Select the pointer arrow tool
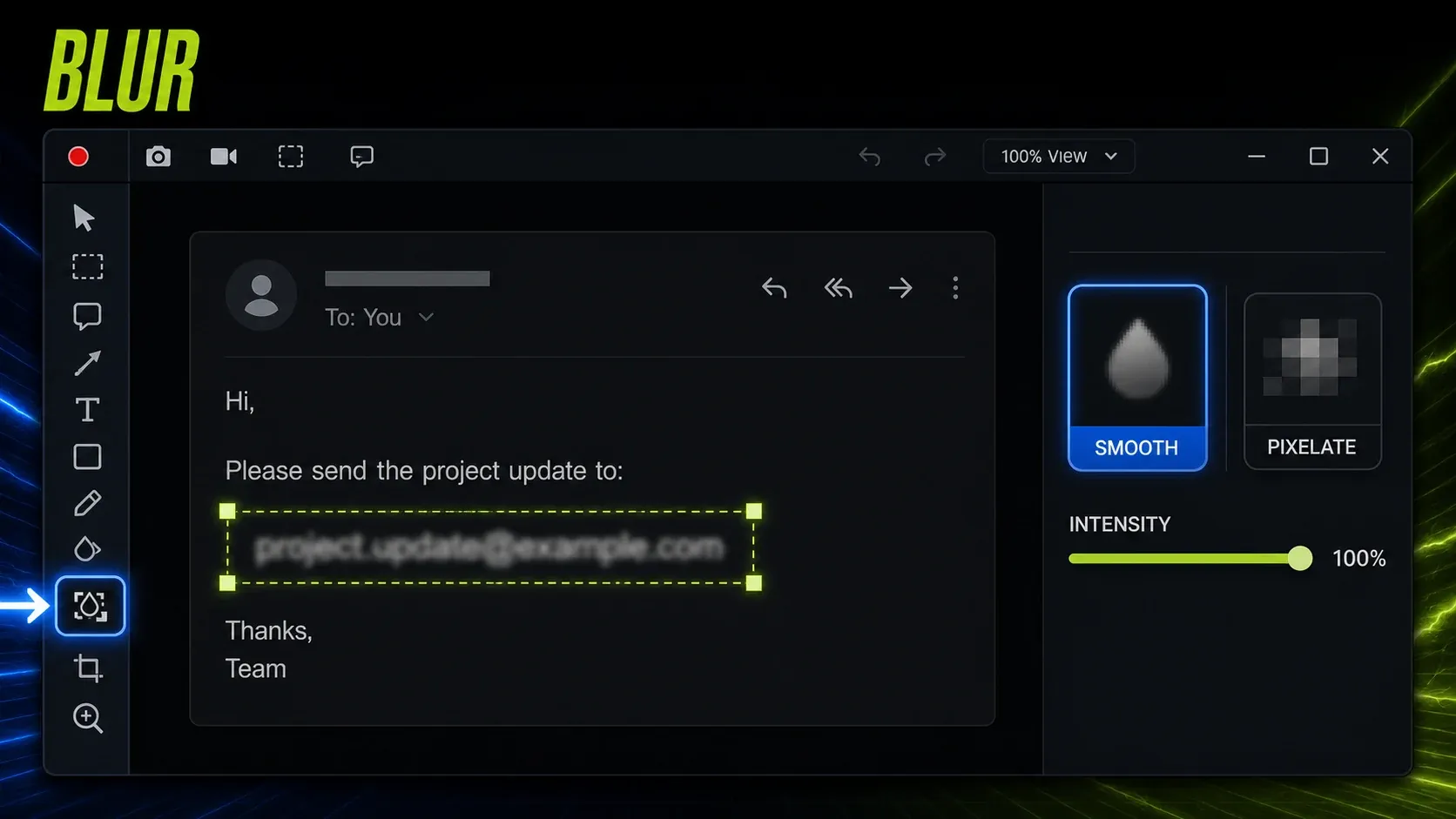The width and height of the screenshot is (1456, 819). point(84,218)
